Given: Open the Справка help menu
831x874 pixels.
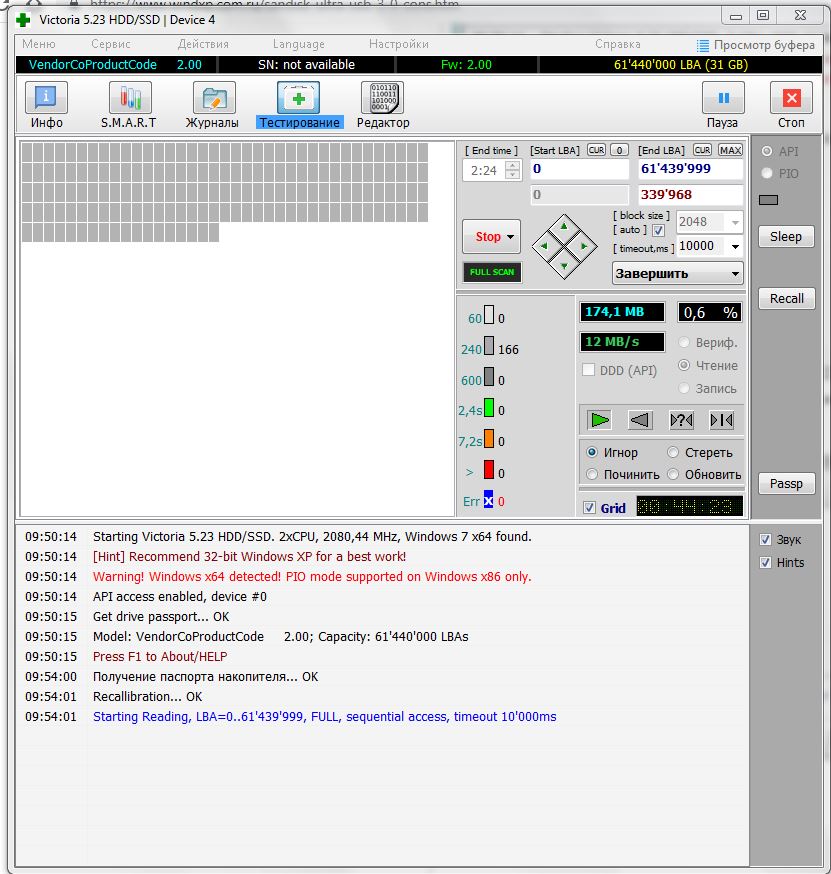Looking at the screenshot, I should coord(618,44).
